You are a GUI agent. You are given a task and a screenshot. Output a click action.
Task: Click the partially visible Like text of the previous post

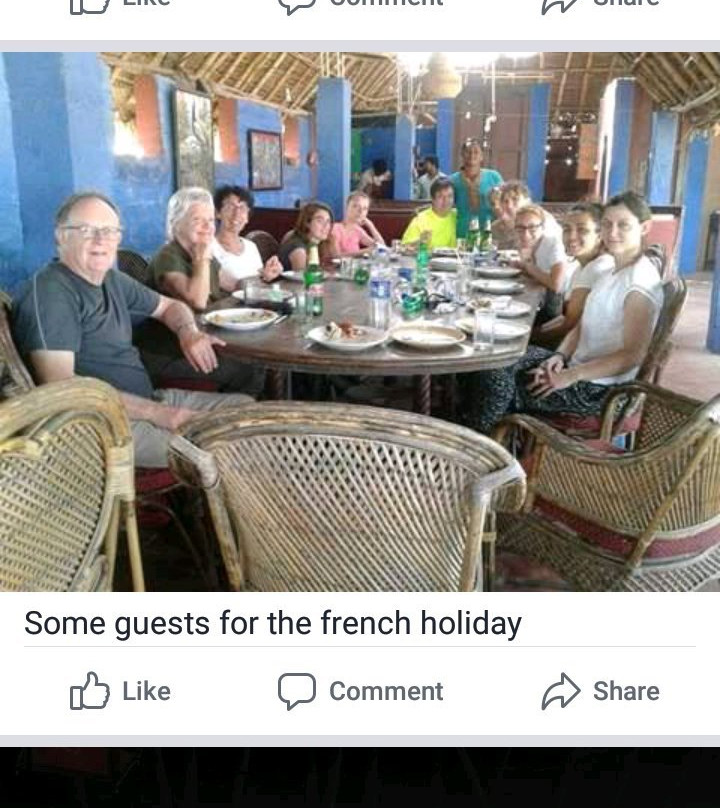pyautogui.click(x=146, y=3)
